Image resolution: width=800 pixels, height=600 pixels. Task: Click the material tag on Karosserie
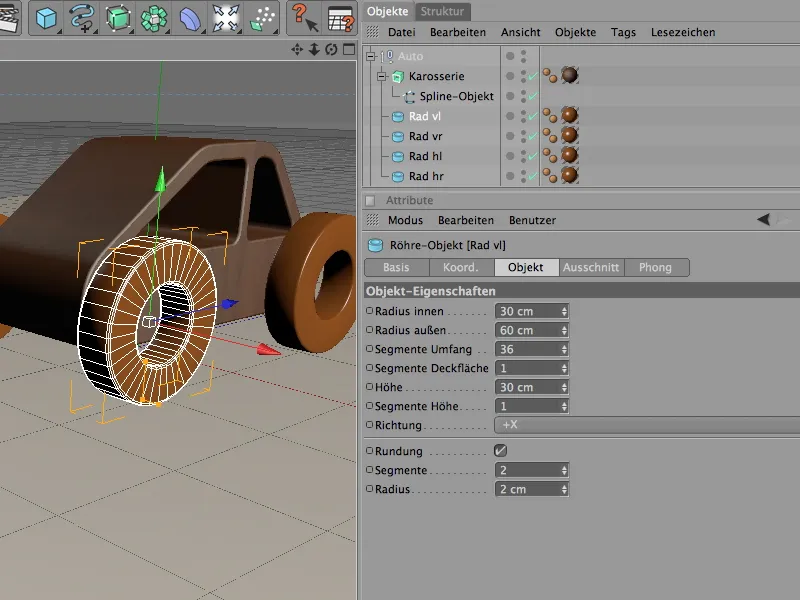pyautogui.click(x=570, y=76)
